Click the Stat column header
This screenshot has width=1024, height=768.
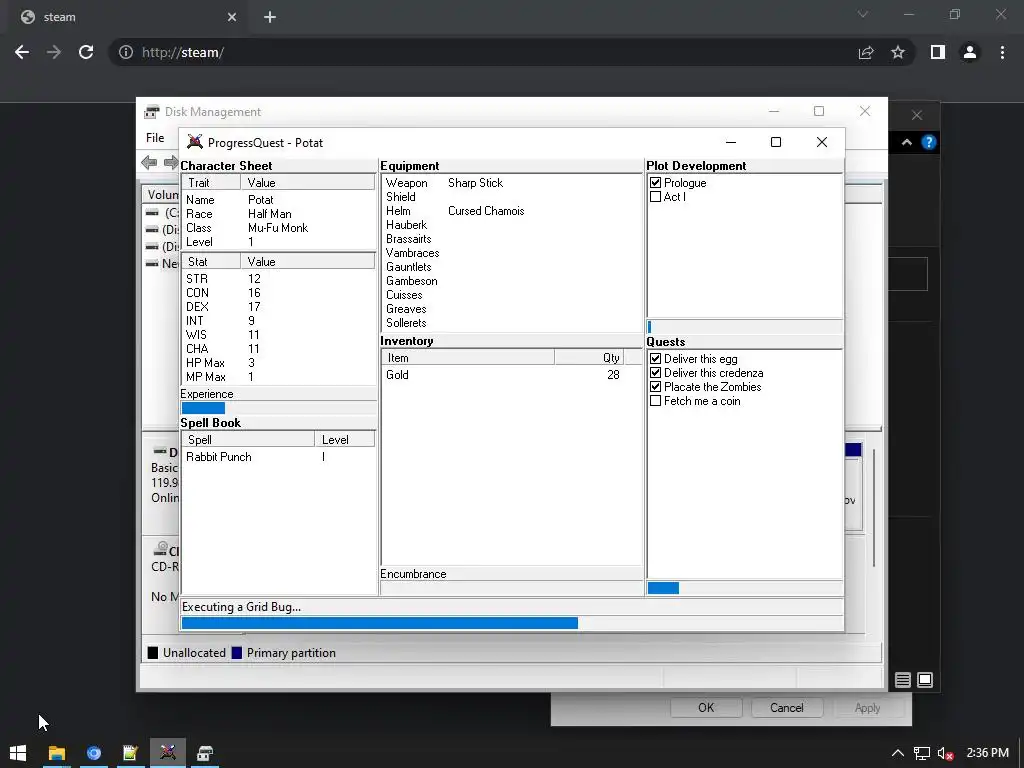click(x=211, y=262)
